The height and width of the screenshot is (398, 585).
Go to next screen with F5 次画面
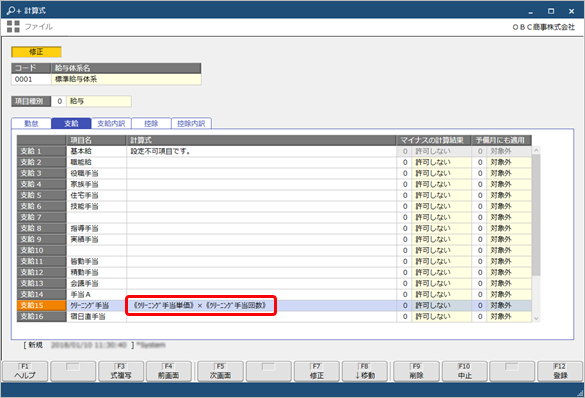pyautogui.click(x=220, y=372)
